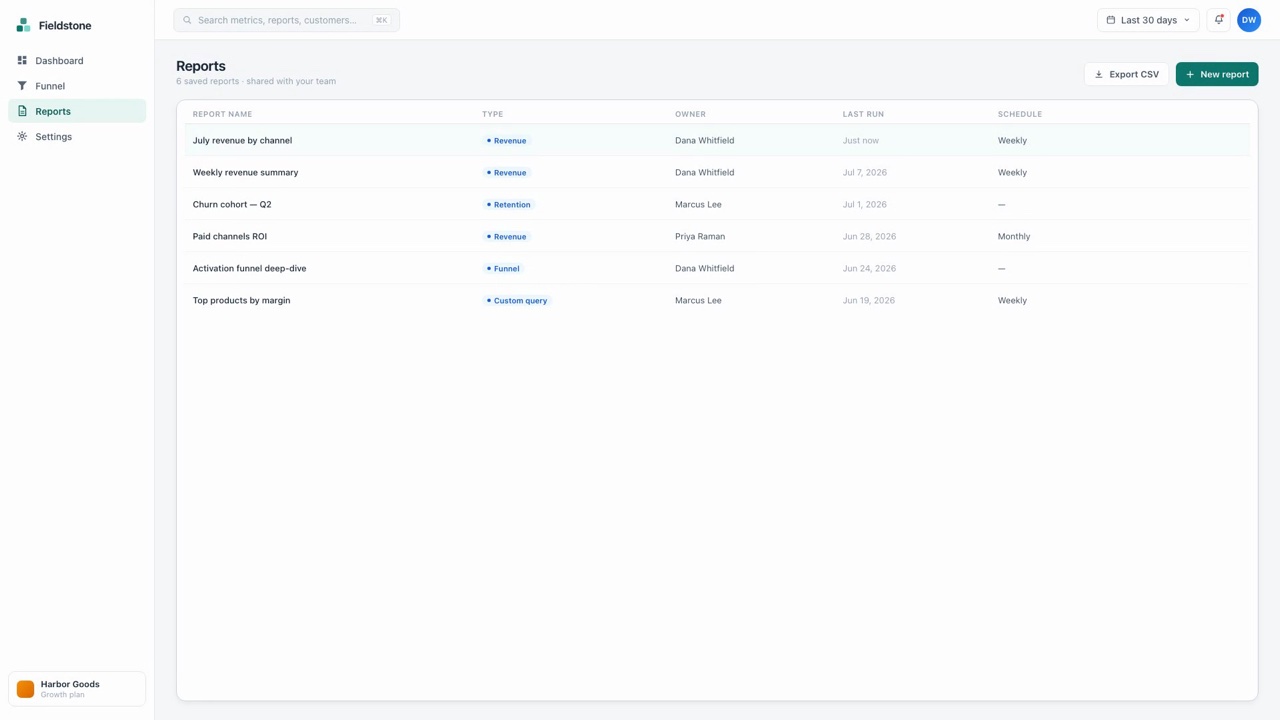The height and width of the screenshot is (720, 1280).
Task: Click the Just now last-run value
Action: point(861,140)
